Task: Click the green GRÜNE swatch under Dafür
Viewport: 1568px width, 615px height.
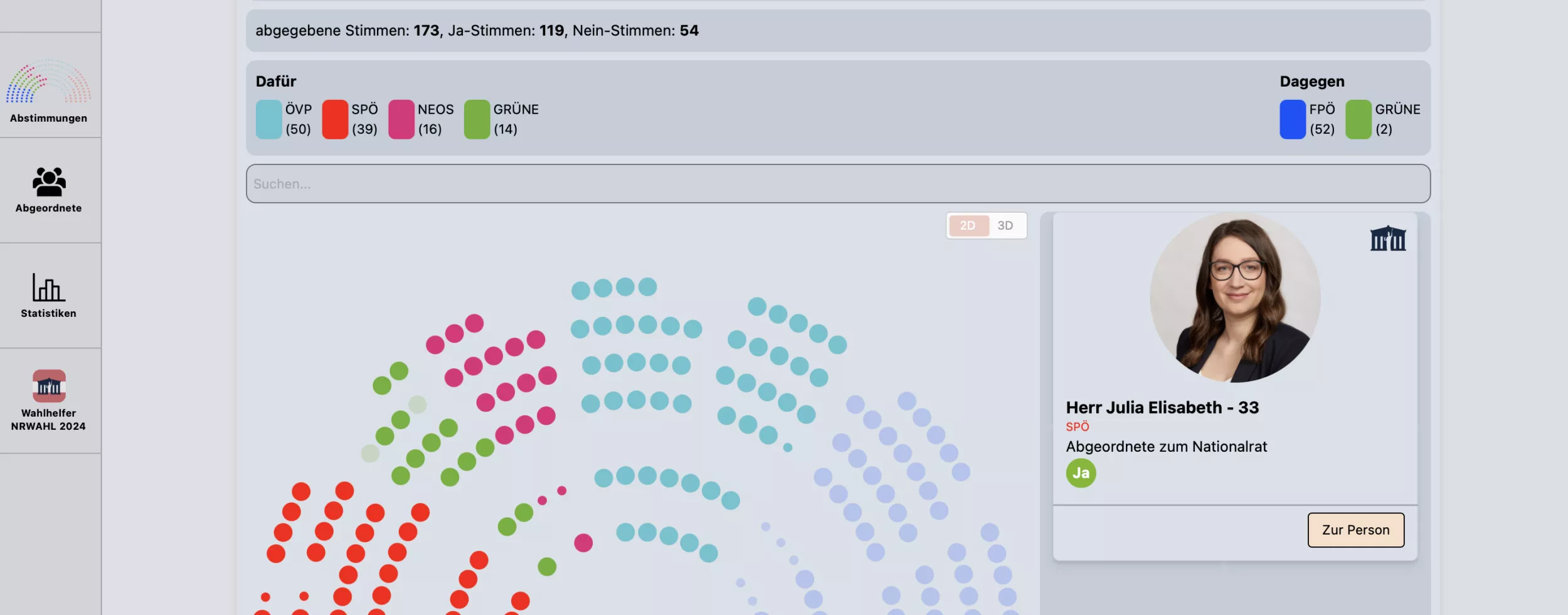Action: click(477, 119)
